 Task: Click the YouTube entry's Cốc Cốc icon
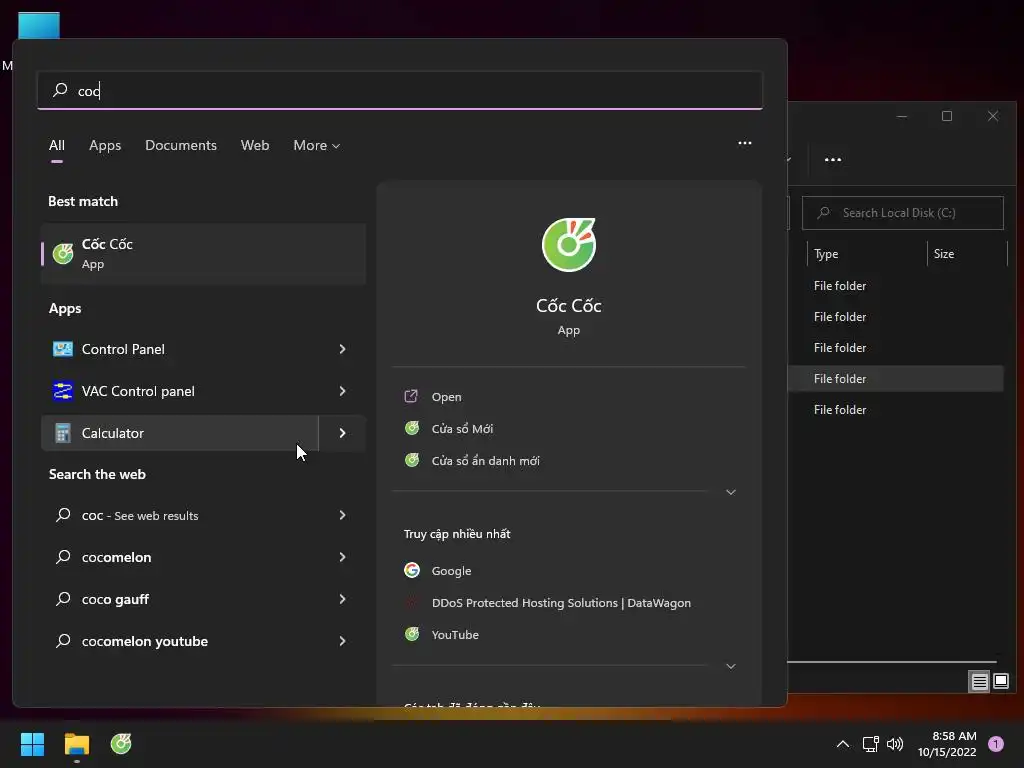(x=412, y=634)
